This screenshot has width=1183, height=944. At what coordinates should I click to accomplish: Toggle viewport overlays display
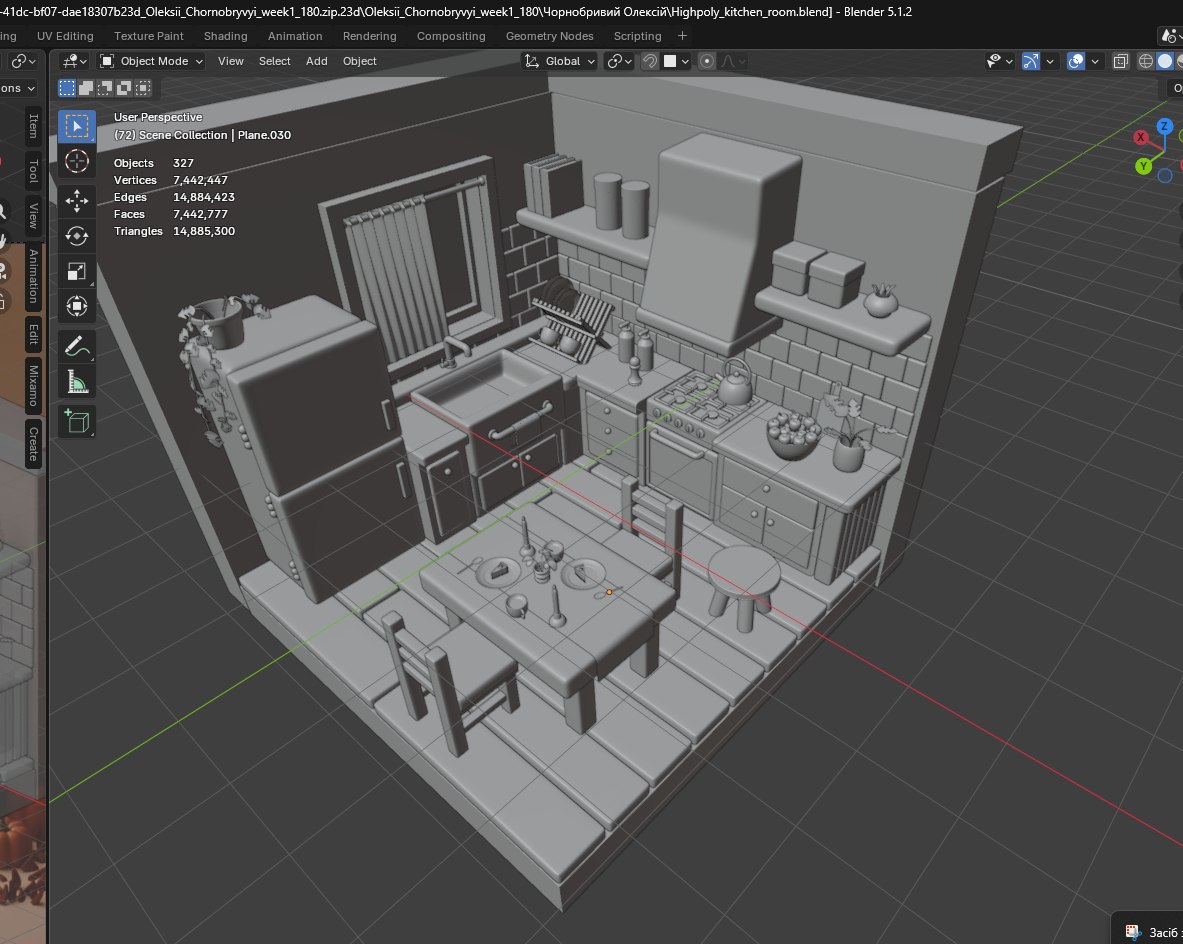(x=1076, y=61)
